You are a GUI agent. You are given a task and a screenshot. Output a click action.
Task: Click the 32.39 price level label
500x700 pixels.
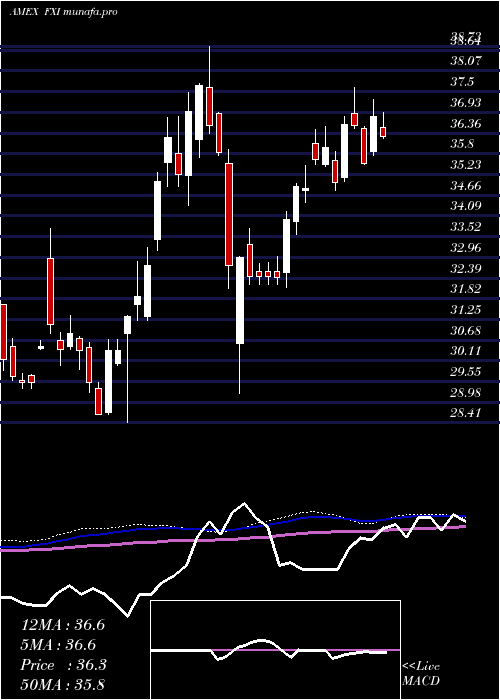(466, 268)
